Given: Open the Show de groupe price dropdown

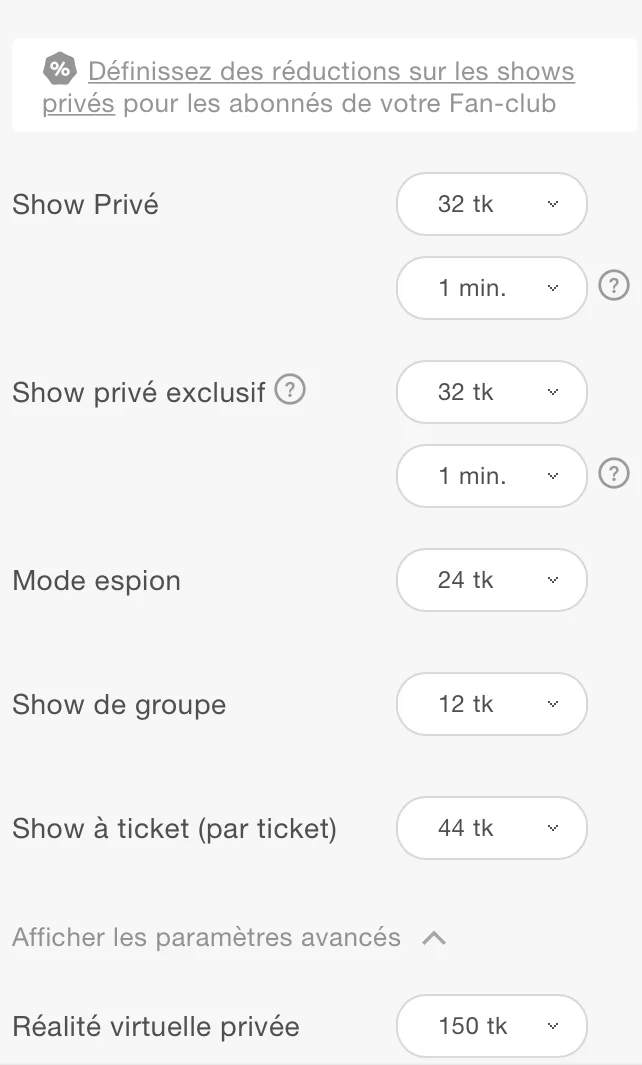Looking at the screenshot, I should pos(491,704).
